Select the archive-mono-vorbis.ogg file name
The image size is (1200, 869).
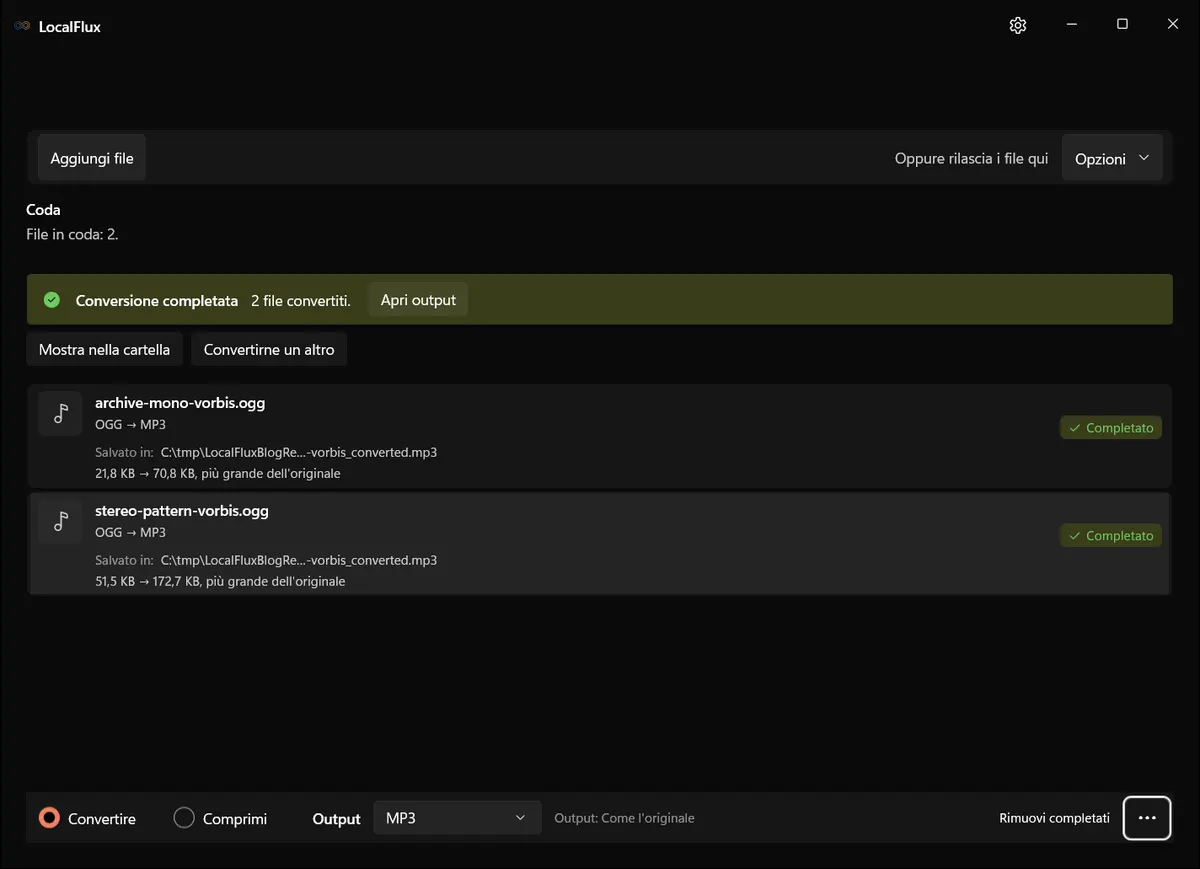click(x=180, y=403)
